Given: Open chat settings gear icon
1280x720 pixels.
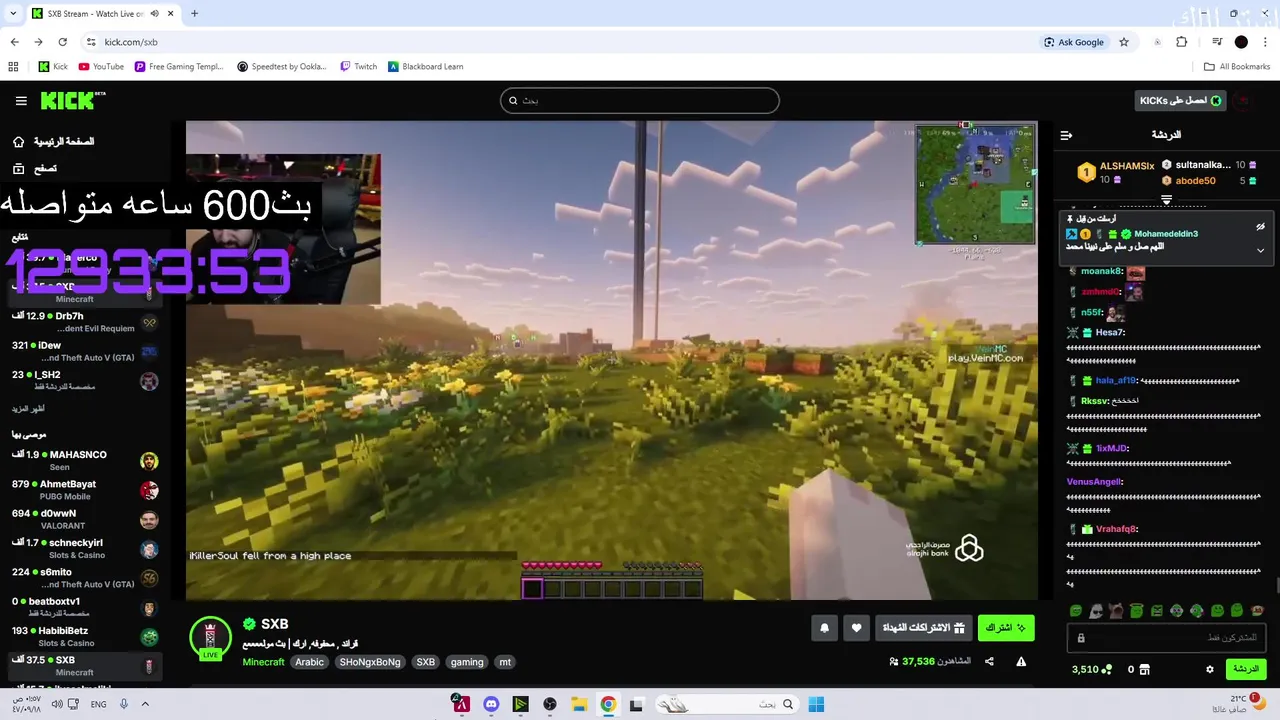Looking at the screenshot, I should click(x=1210, y=669).
